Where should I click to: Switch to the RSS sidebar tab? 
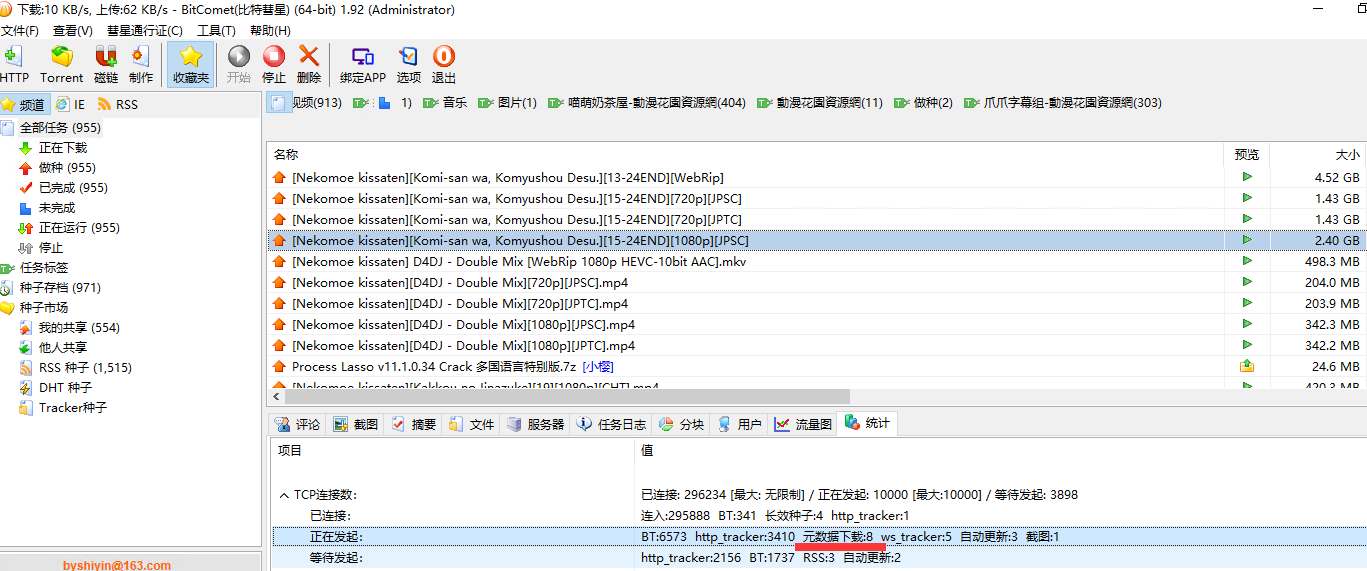pos(118,104)
